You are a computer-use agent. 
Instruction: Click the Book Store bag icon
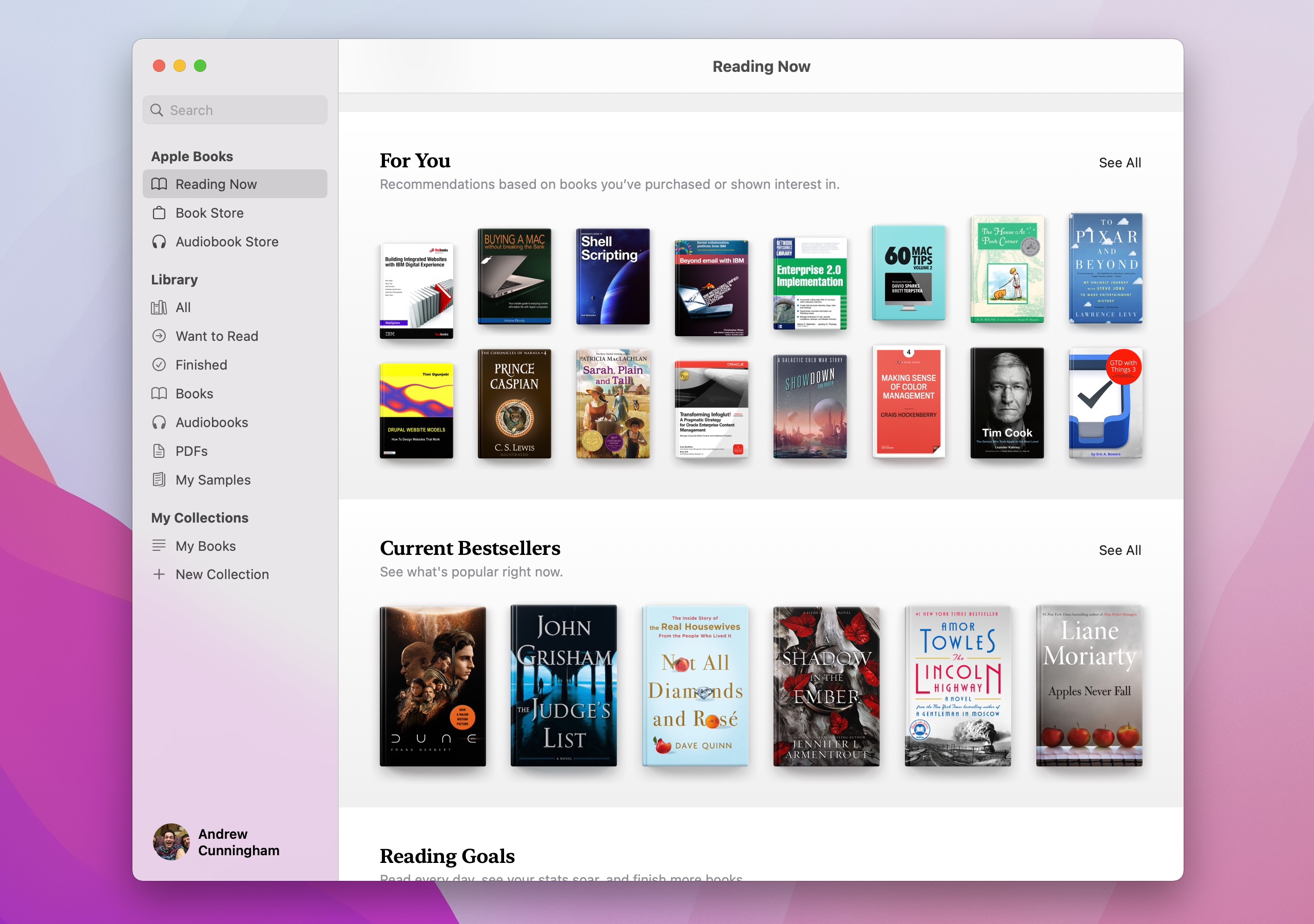click(x=159, y=213)
